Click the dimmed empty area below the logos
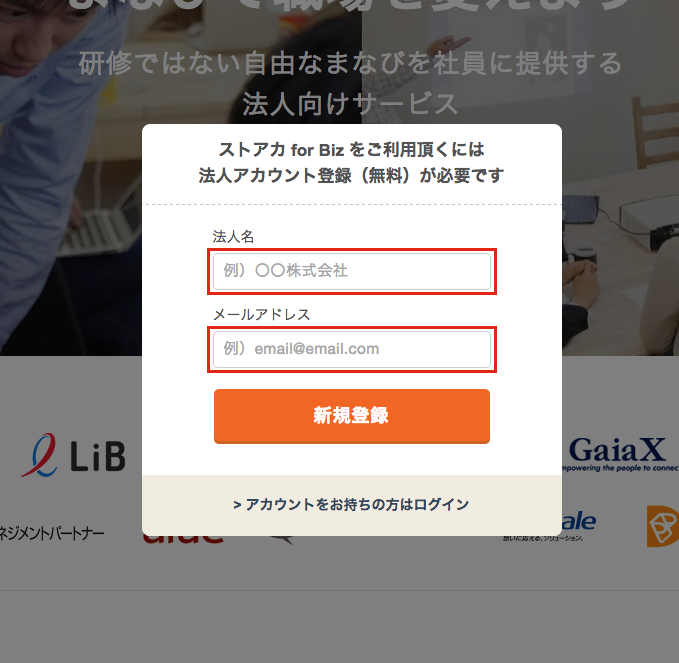This screenshot has width=679, height=663. click(340, 626)
